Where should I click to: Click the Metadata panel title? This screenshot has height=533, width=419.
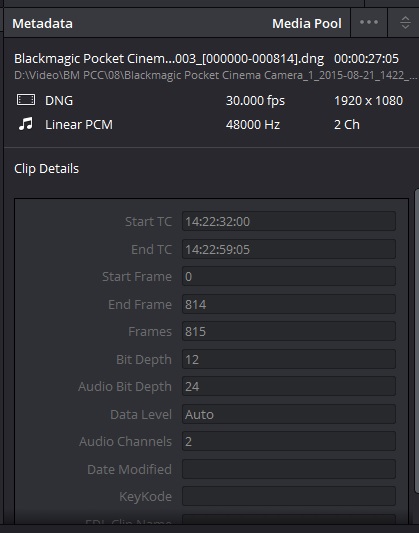[42, 23]
